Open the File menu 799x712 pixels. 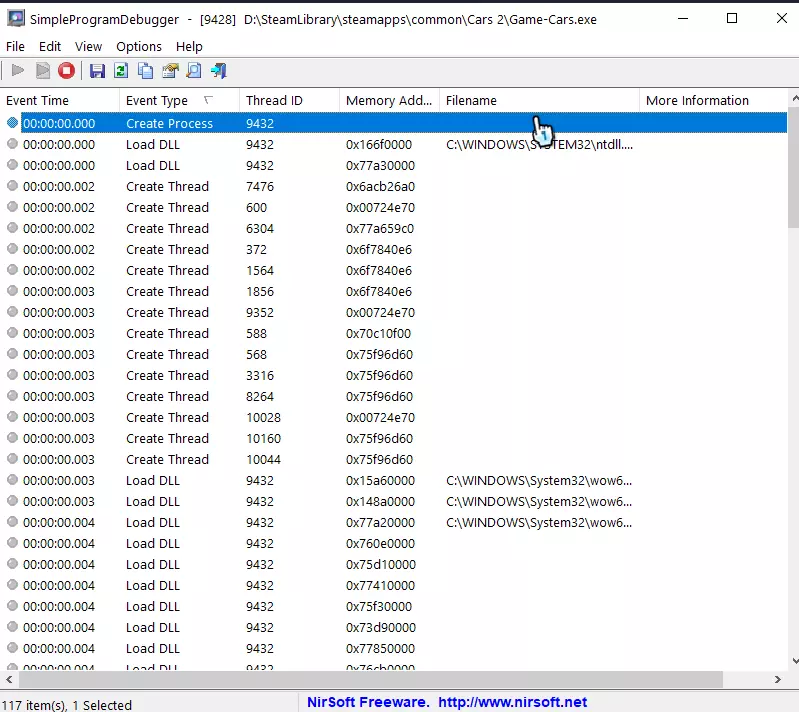(15, 46)
